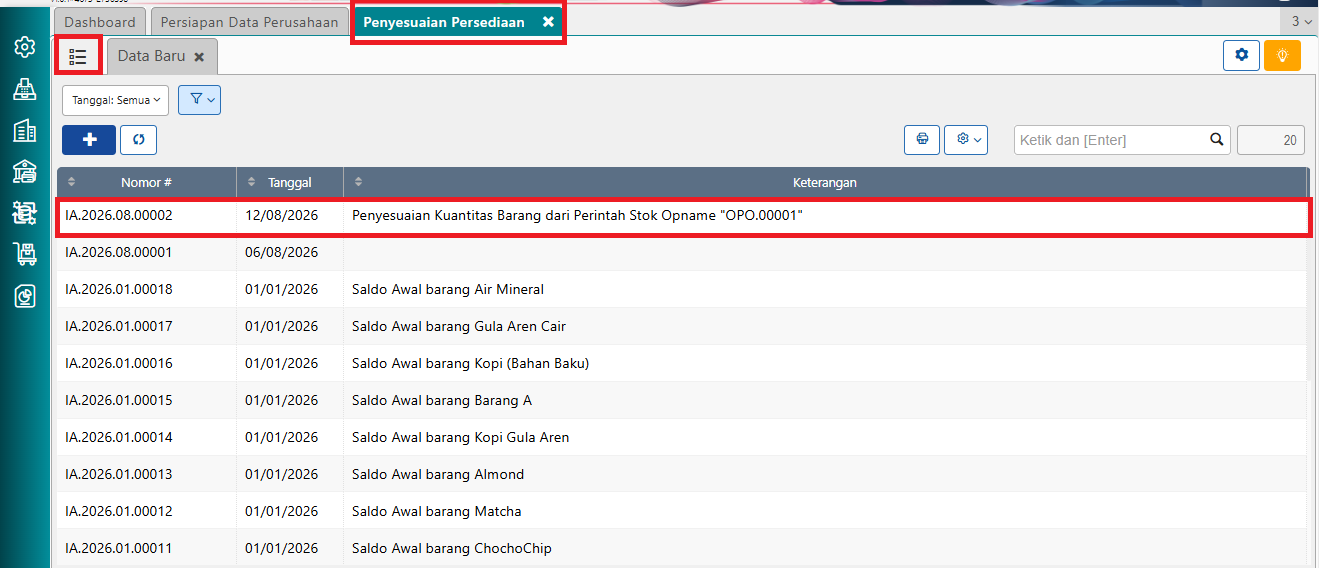Open the inventory flow icon in sidebar

pos(25,213)
